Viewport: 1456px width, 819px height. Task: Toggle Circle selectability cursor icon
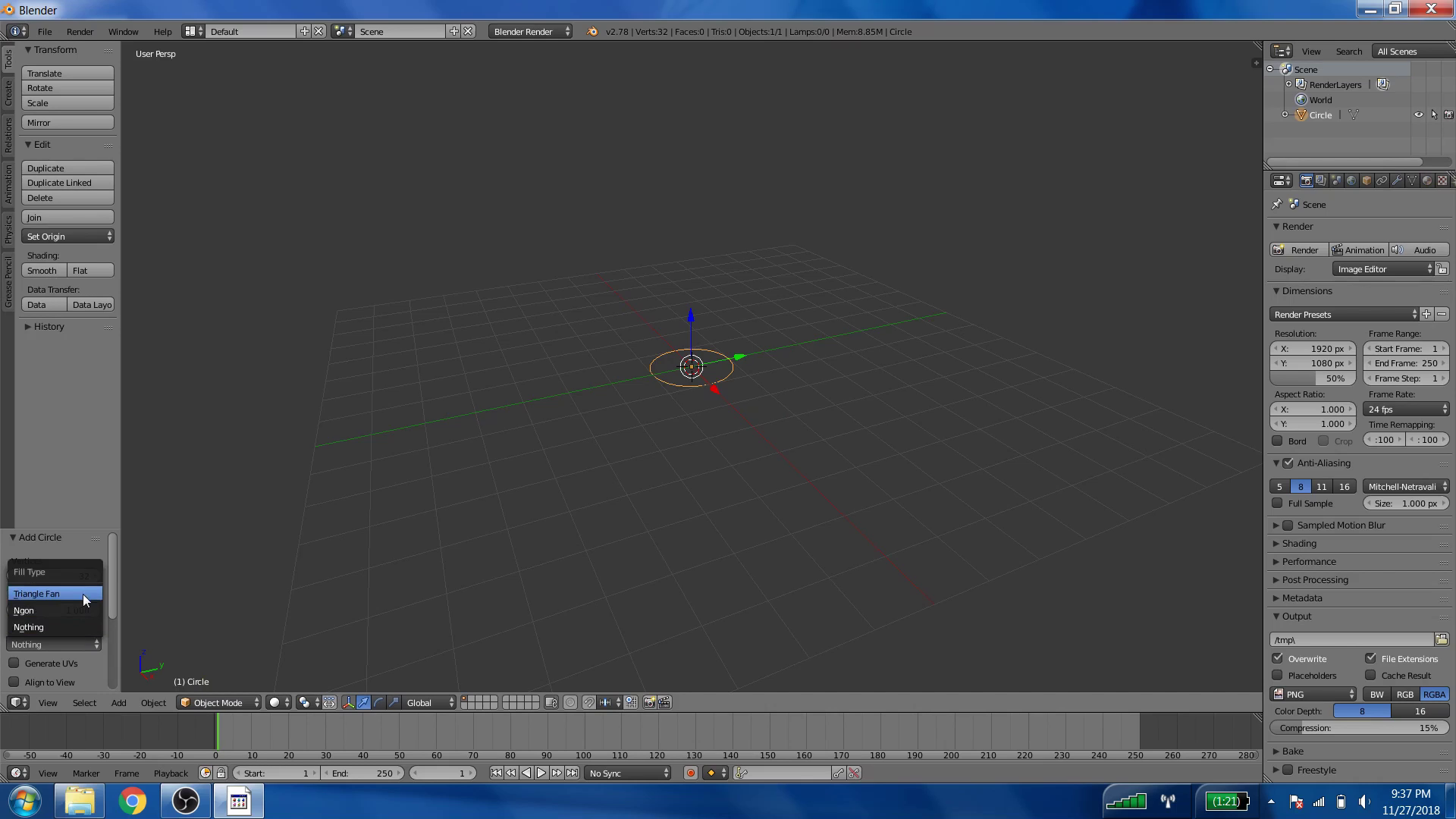[1434, 115]
